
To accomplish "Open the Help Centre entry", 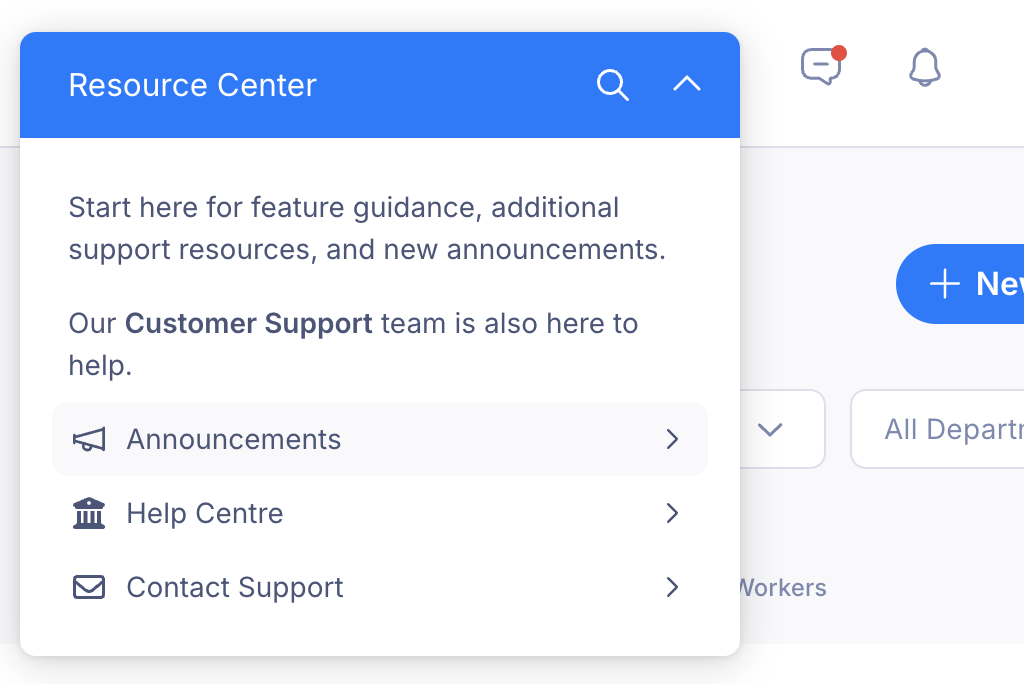I will pyautogui.click(x=380, y=513).
